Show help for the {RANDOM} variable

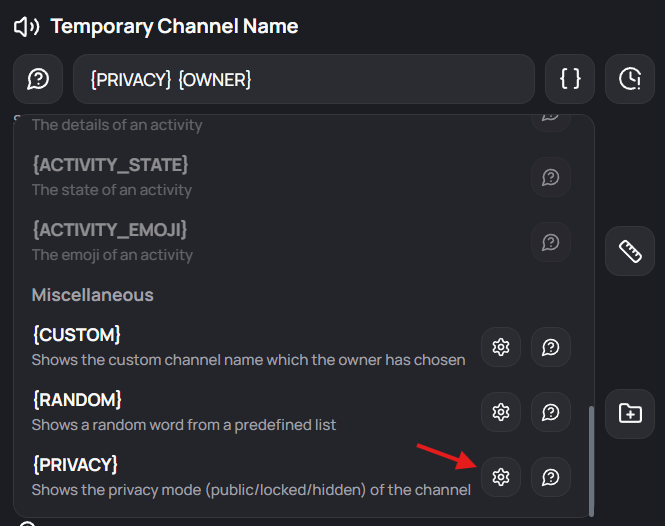coord(551,412)
